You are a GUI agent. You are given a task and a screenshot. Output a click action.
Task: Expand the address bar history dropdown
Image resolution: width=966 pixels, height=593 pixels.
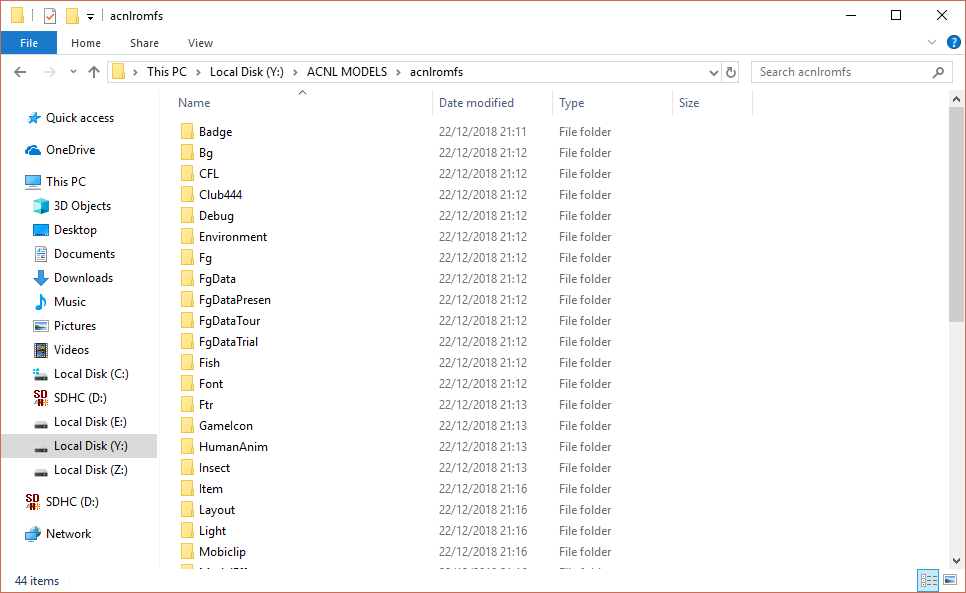(x=713, y=72)
